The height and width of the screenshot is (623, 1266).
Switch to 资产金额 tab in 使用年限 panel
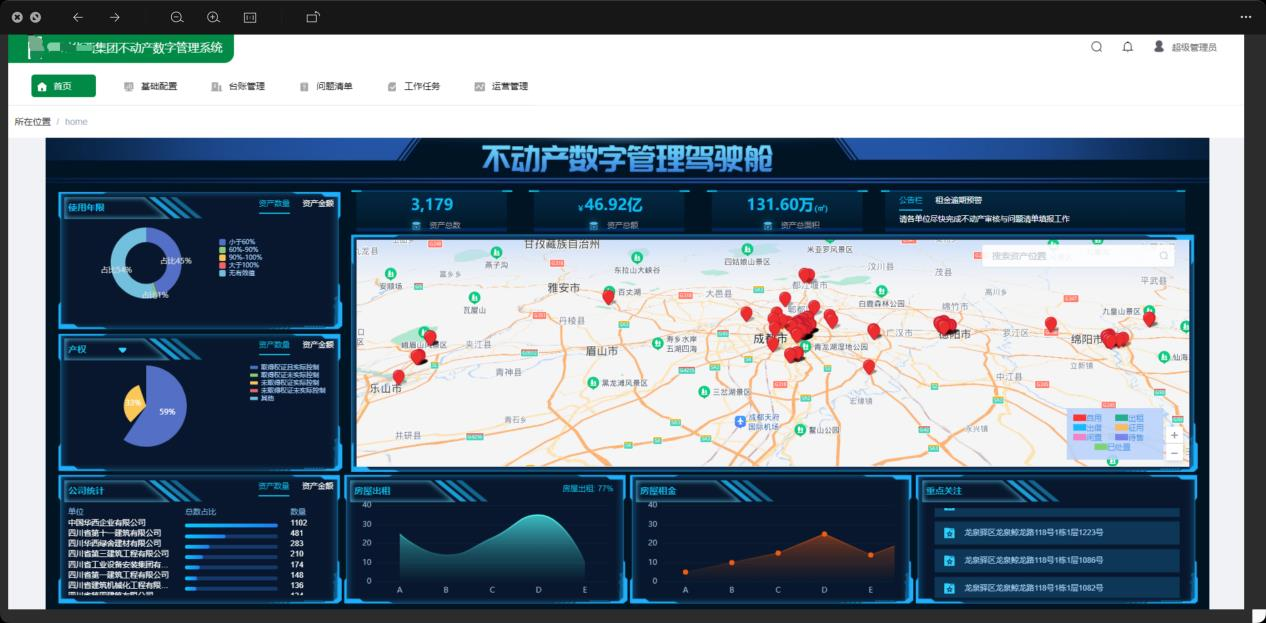tap(318, 204)
